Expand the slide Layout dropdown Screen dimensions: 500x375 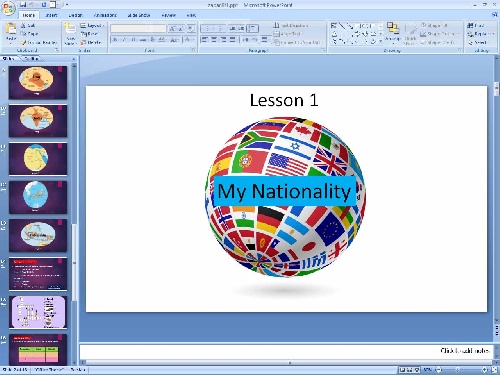point(92,25)
